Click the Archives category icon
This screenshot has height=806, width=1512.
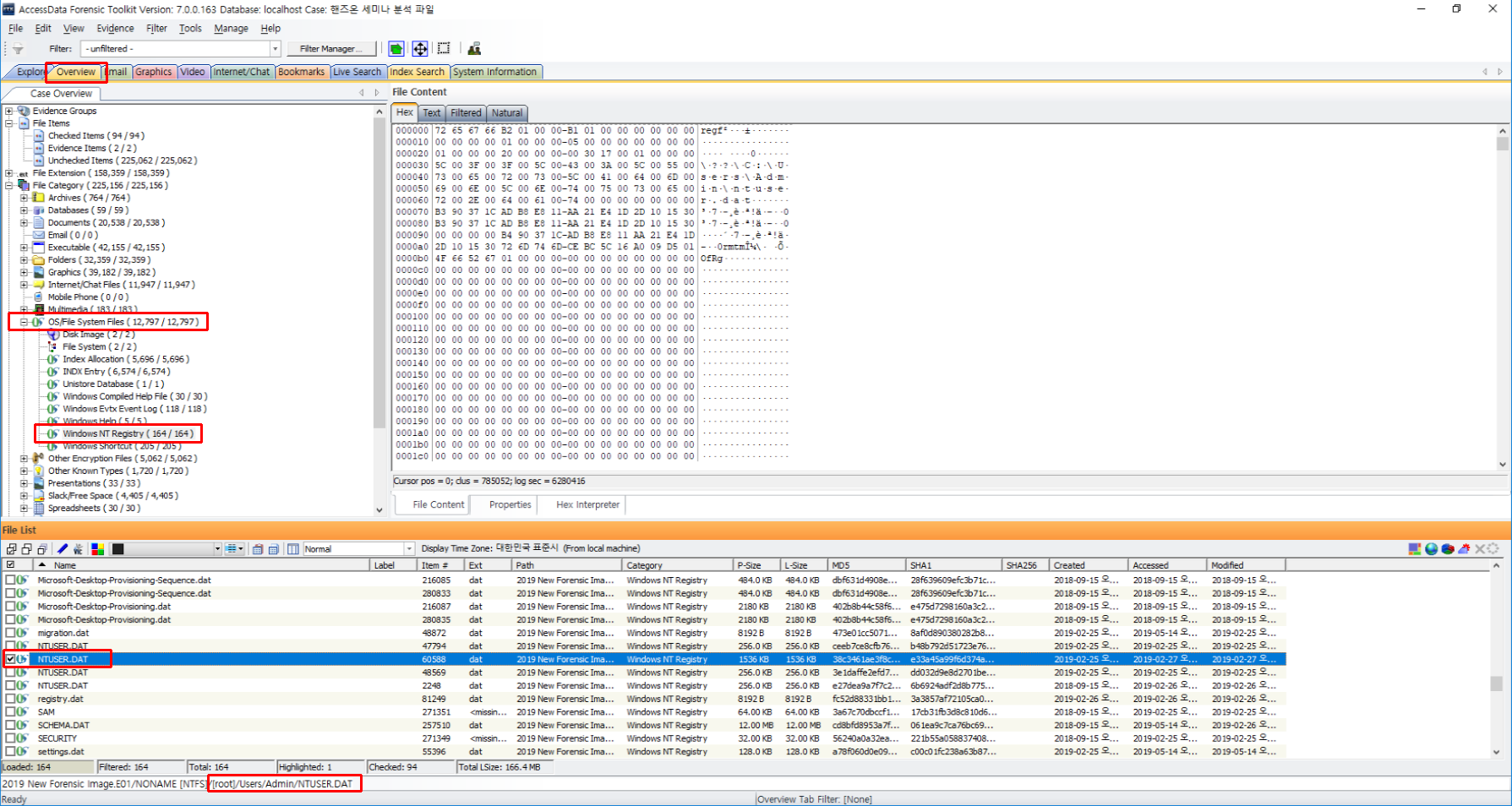(38, 198)
